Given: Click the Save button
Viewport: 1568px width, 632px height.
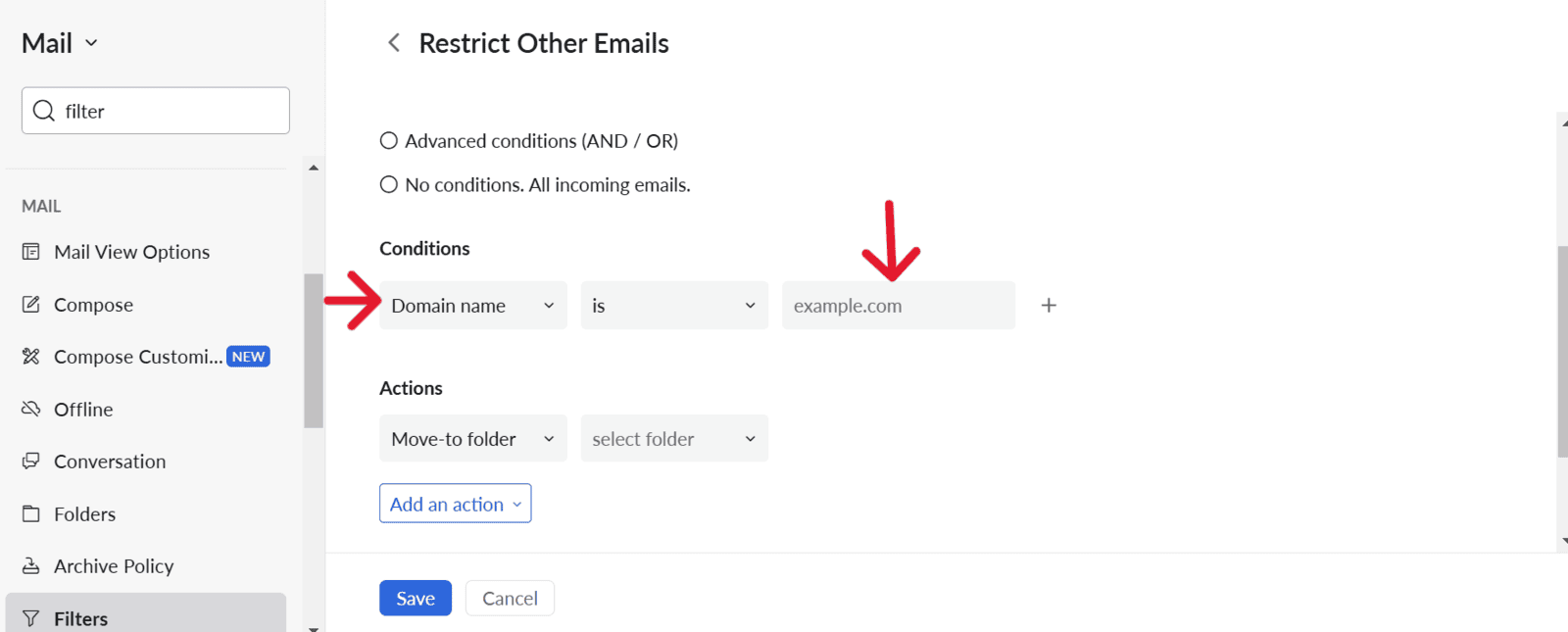Looking at the screenshot, I should click(416, 598).
